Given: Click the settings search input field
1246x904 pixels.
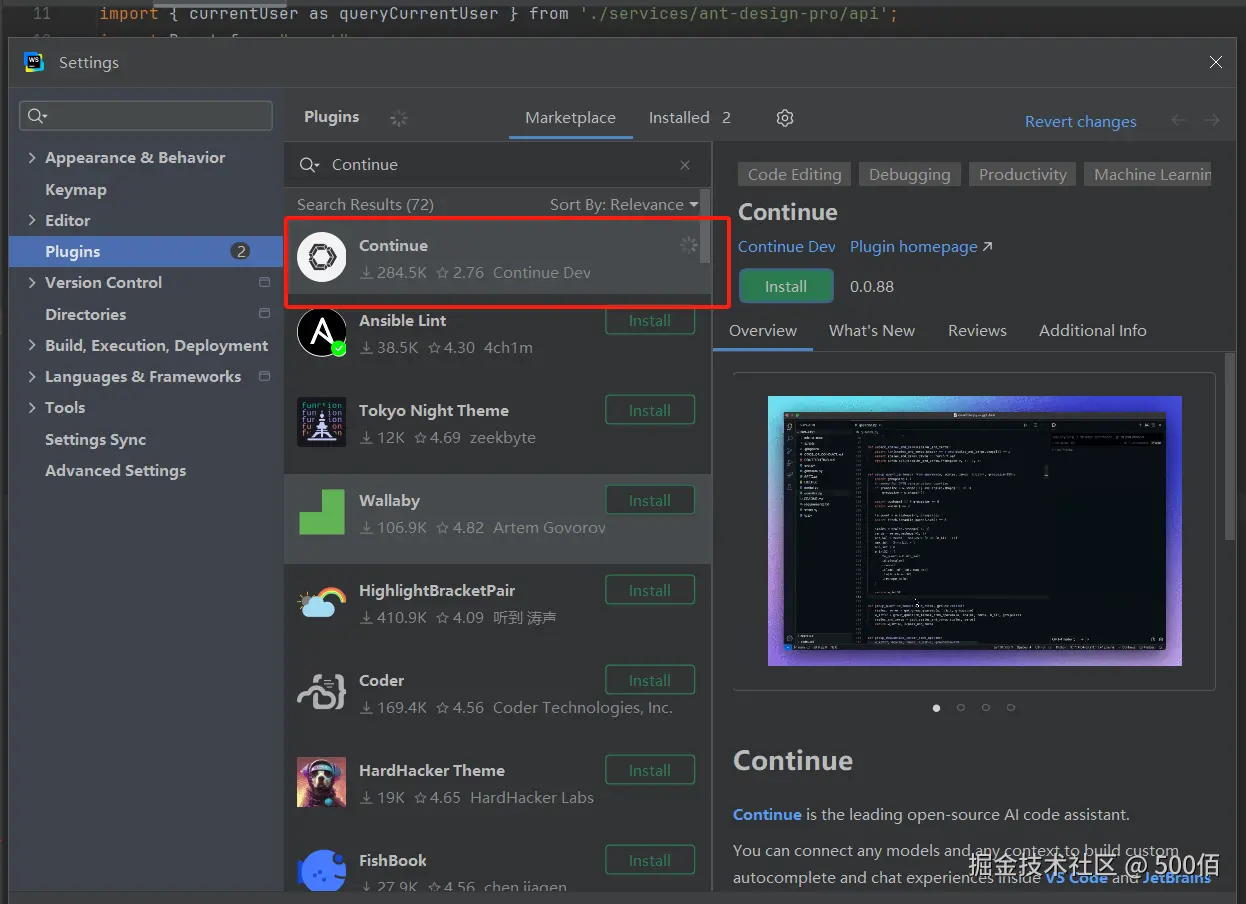Looking at the screenshot, I should (146, 116).
